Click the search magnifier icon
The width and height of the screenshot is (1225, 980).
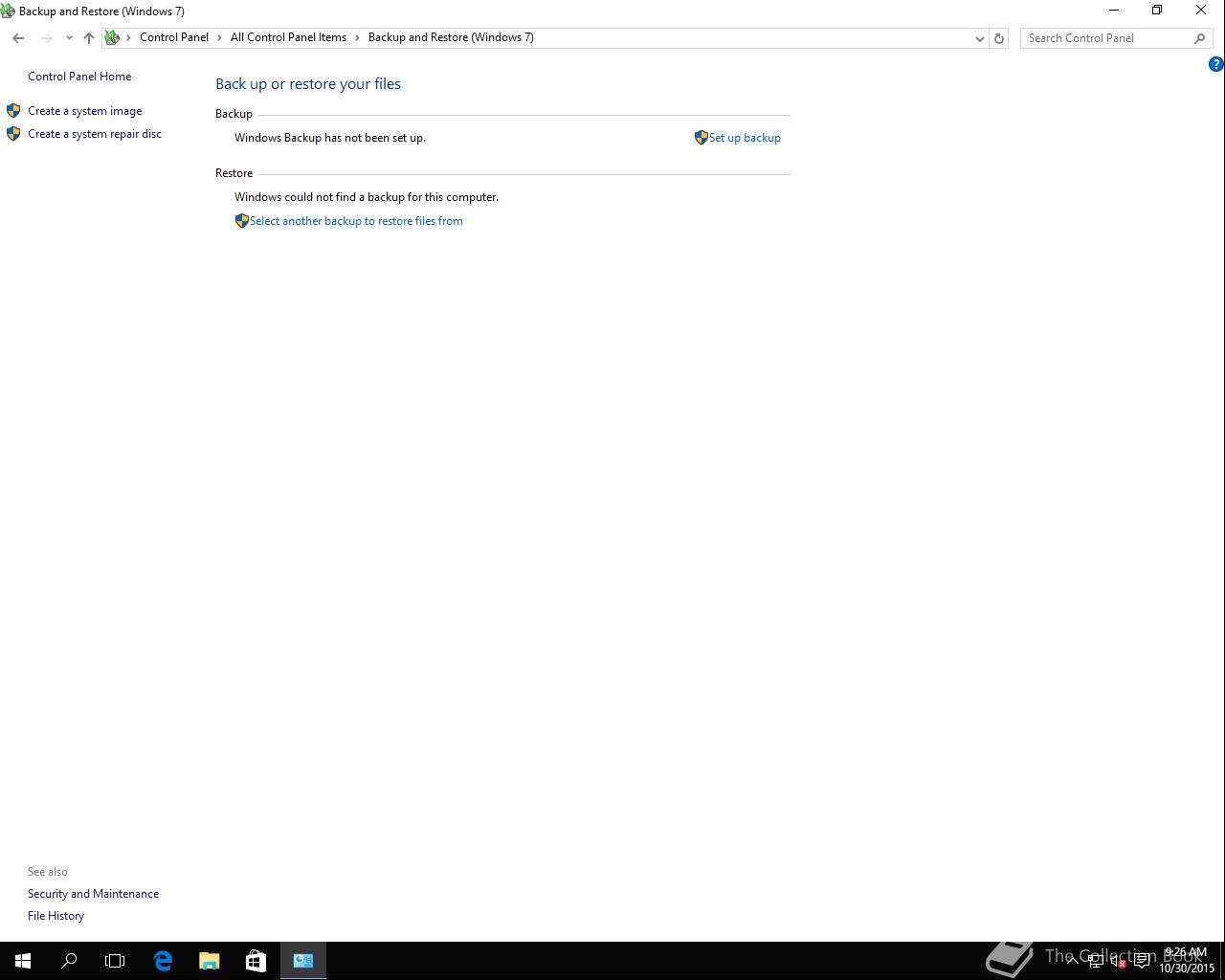tap(1199, 38)
